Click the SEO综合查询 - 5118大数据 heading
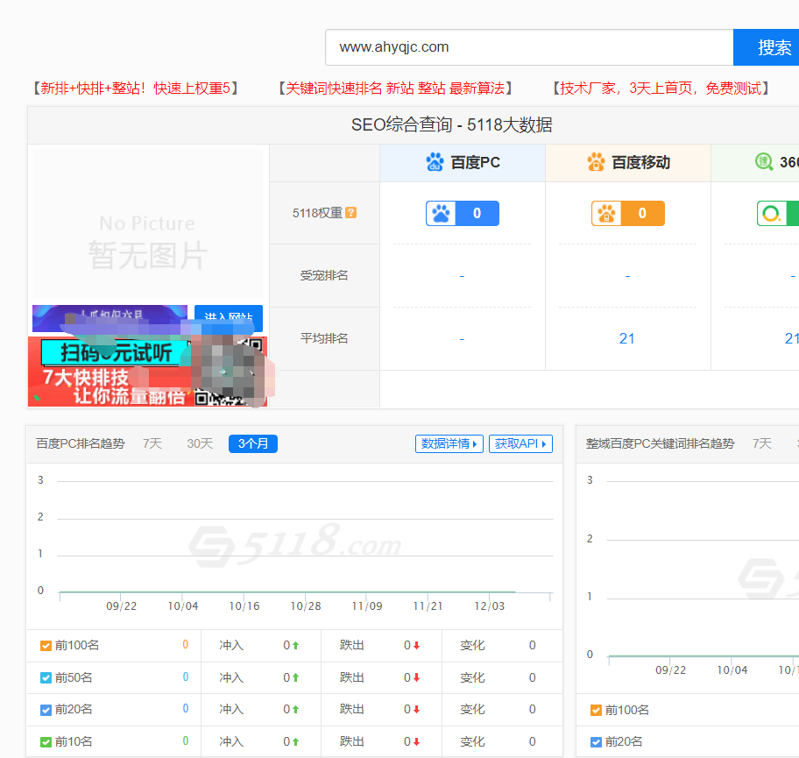799x758 pixels. click(451, 125)
